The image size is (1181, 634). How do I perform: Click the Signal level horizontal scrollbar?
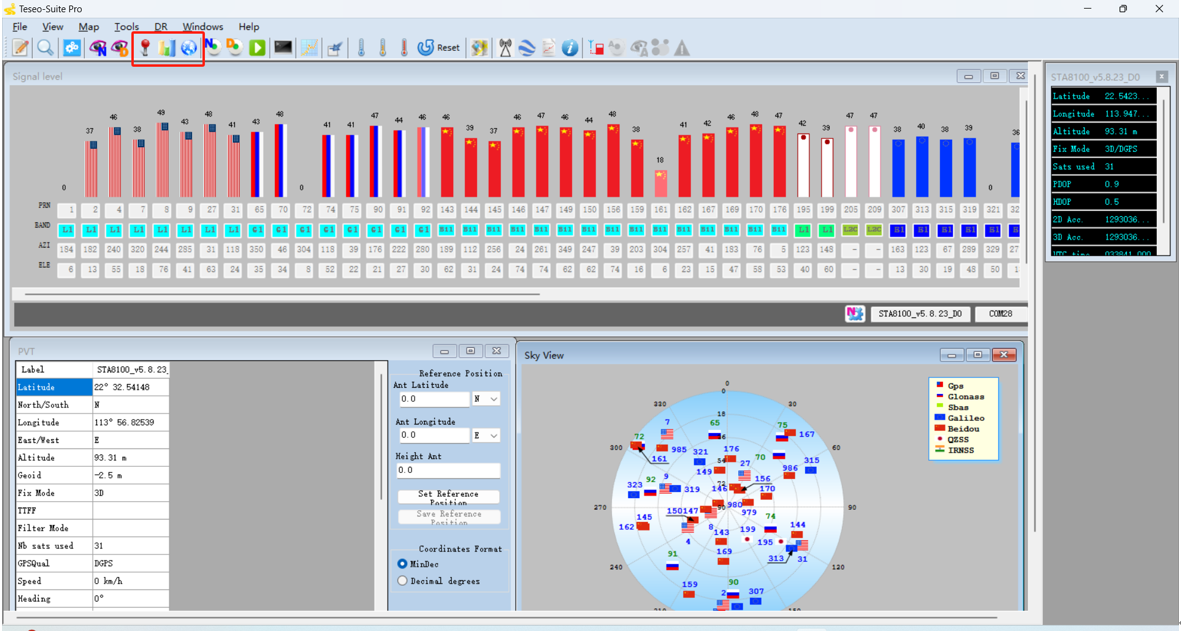point(280,294)
